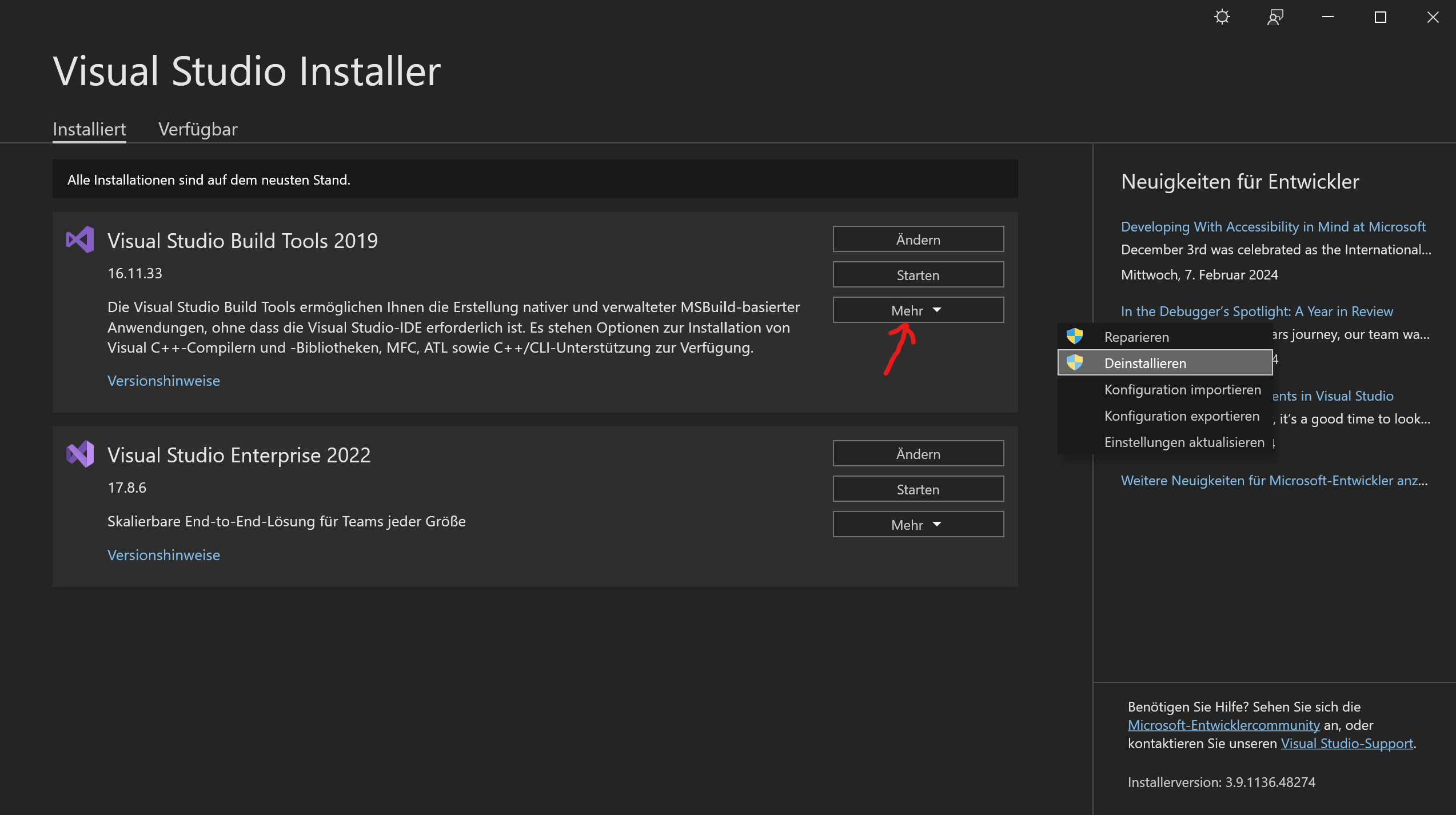Viewport: 1456px width, 815px height.
Task: Close the Visual Studio Installer window
Action: pos(1433,17)
